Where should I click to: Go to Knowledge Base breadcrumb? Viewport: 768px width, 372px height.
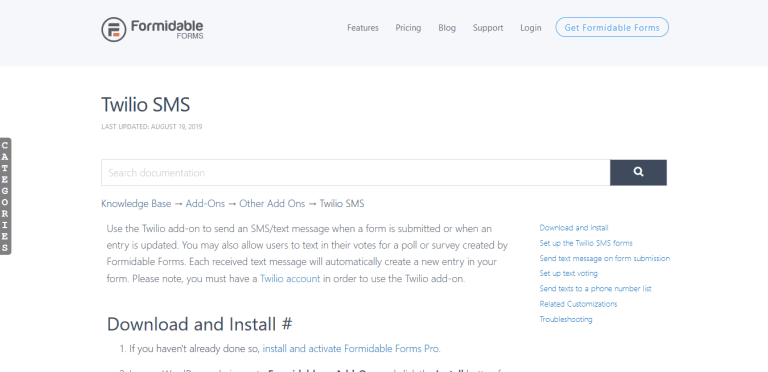coord(136,204)
